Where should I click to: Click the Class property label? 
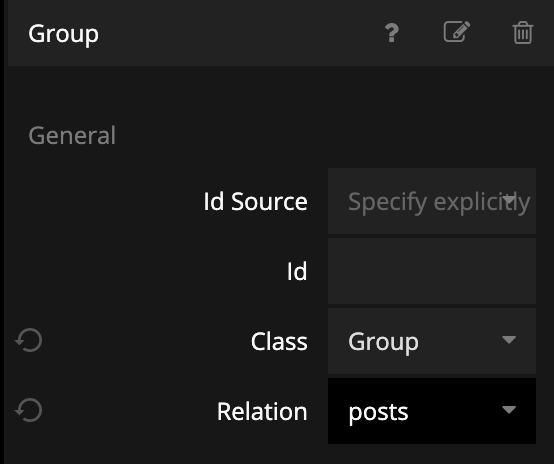pos(279,341)
